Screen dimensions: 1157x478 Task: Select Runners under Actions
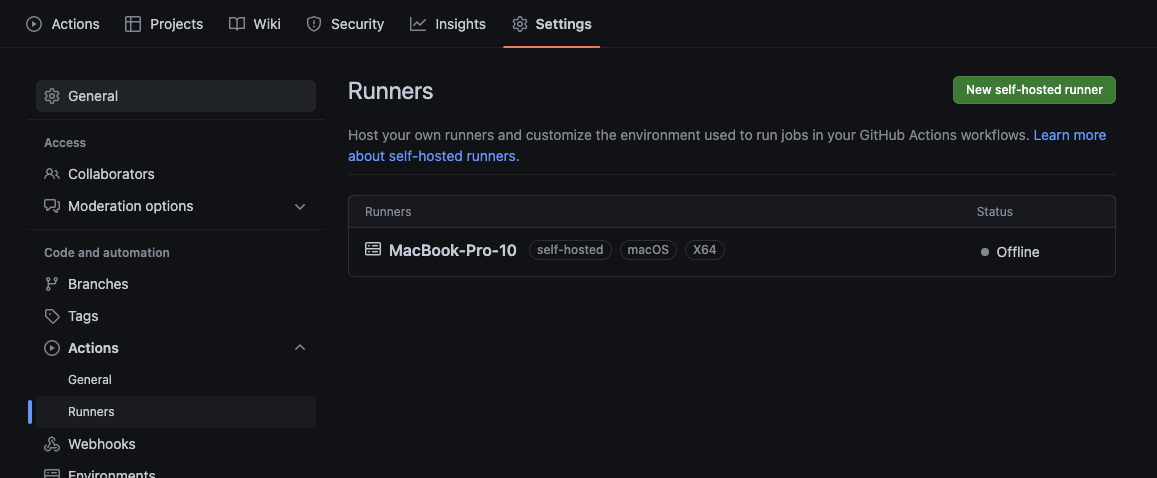176,412
